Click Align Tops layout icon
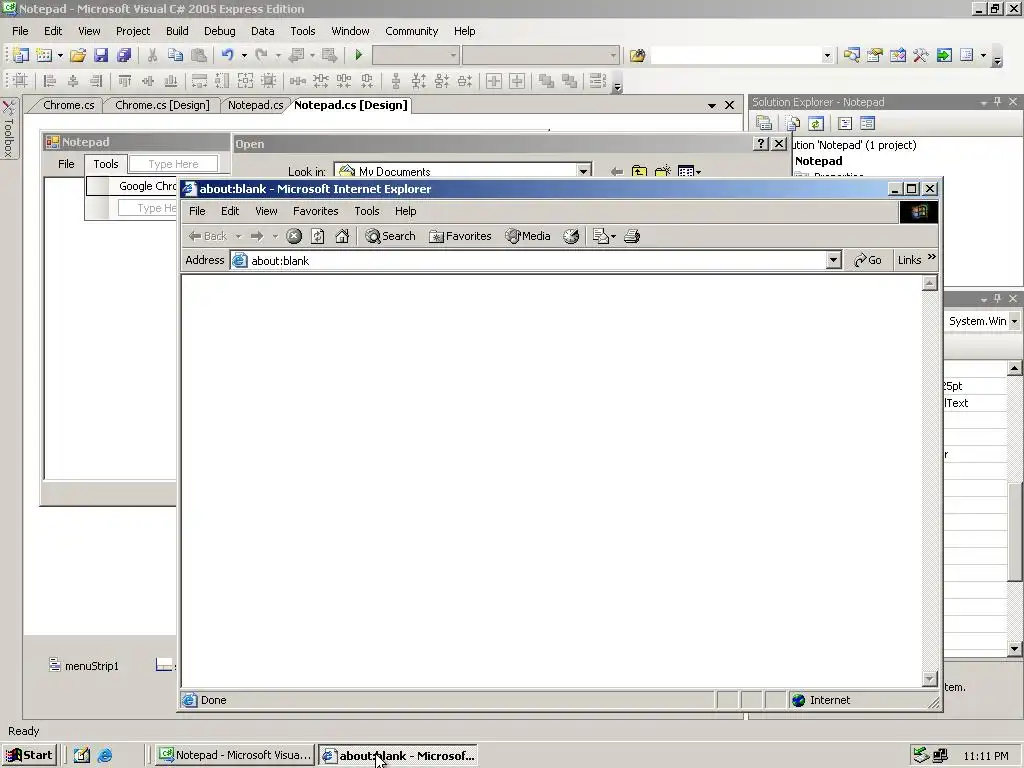 click(125, 81)
